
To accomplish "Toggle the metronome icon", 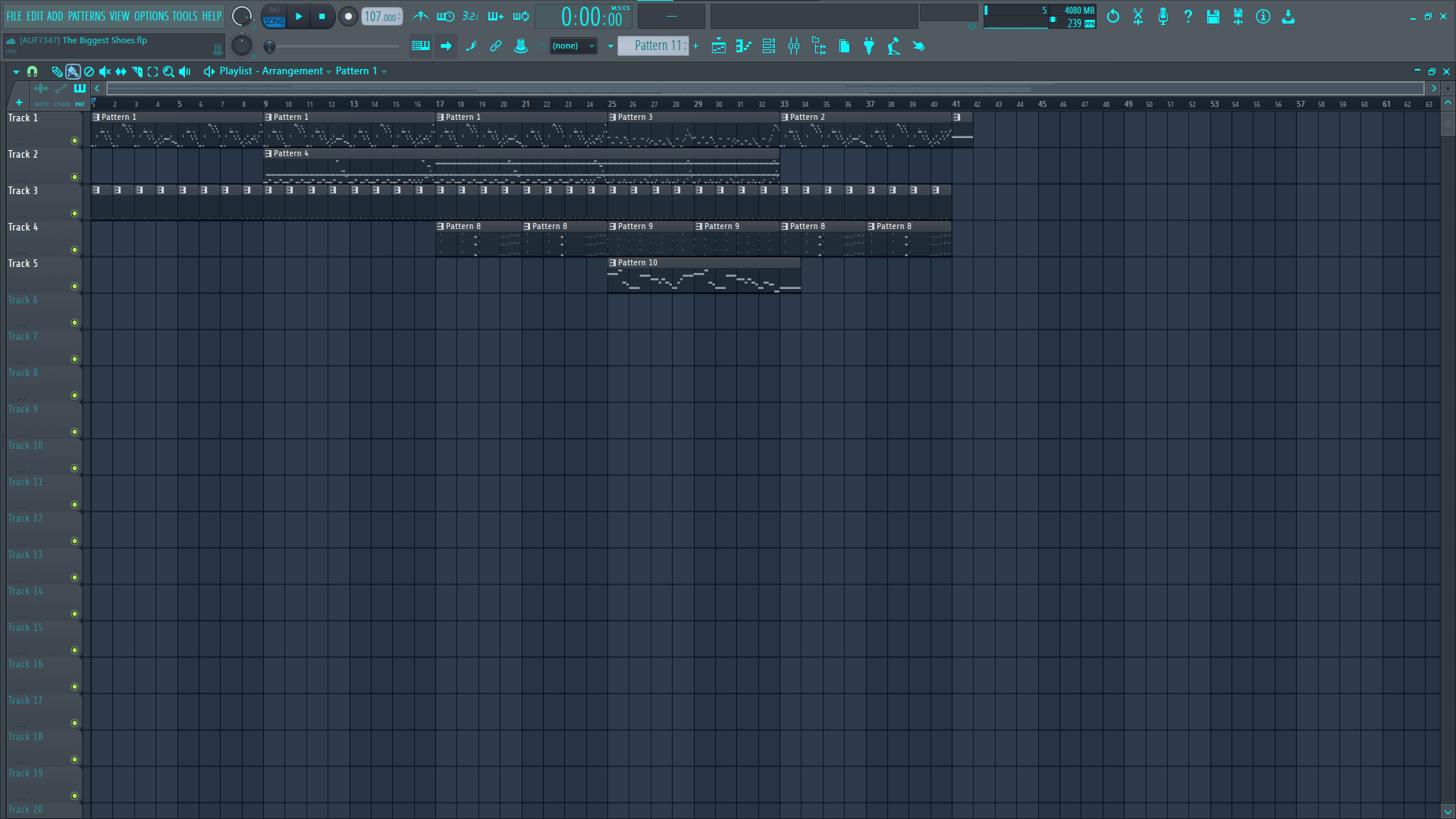I will coord(420,16).
